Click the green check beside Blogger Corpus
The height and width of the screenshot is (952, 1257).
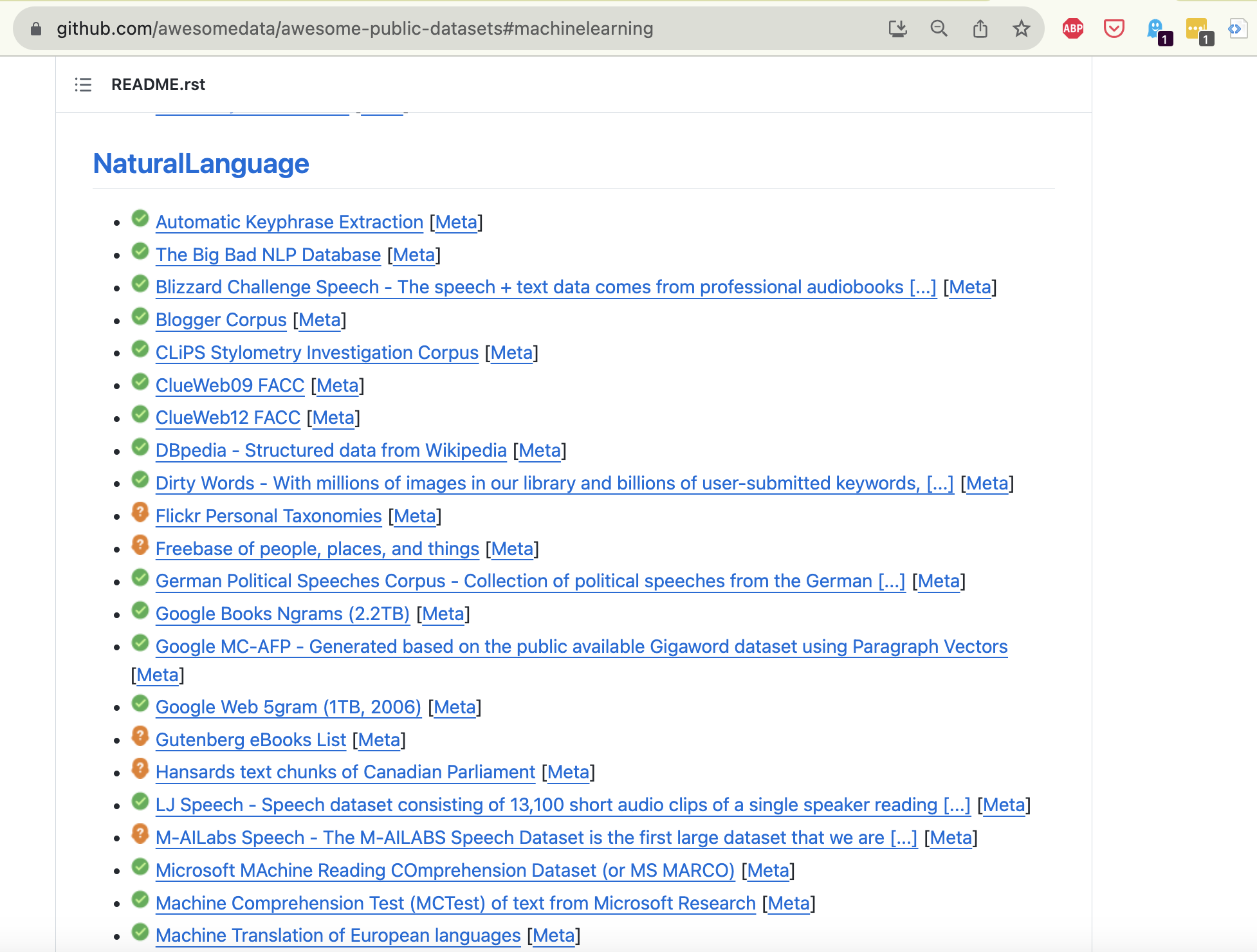pos(140,316)
